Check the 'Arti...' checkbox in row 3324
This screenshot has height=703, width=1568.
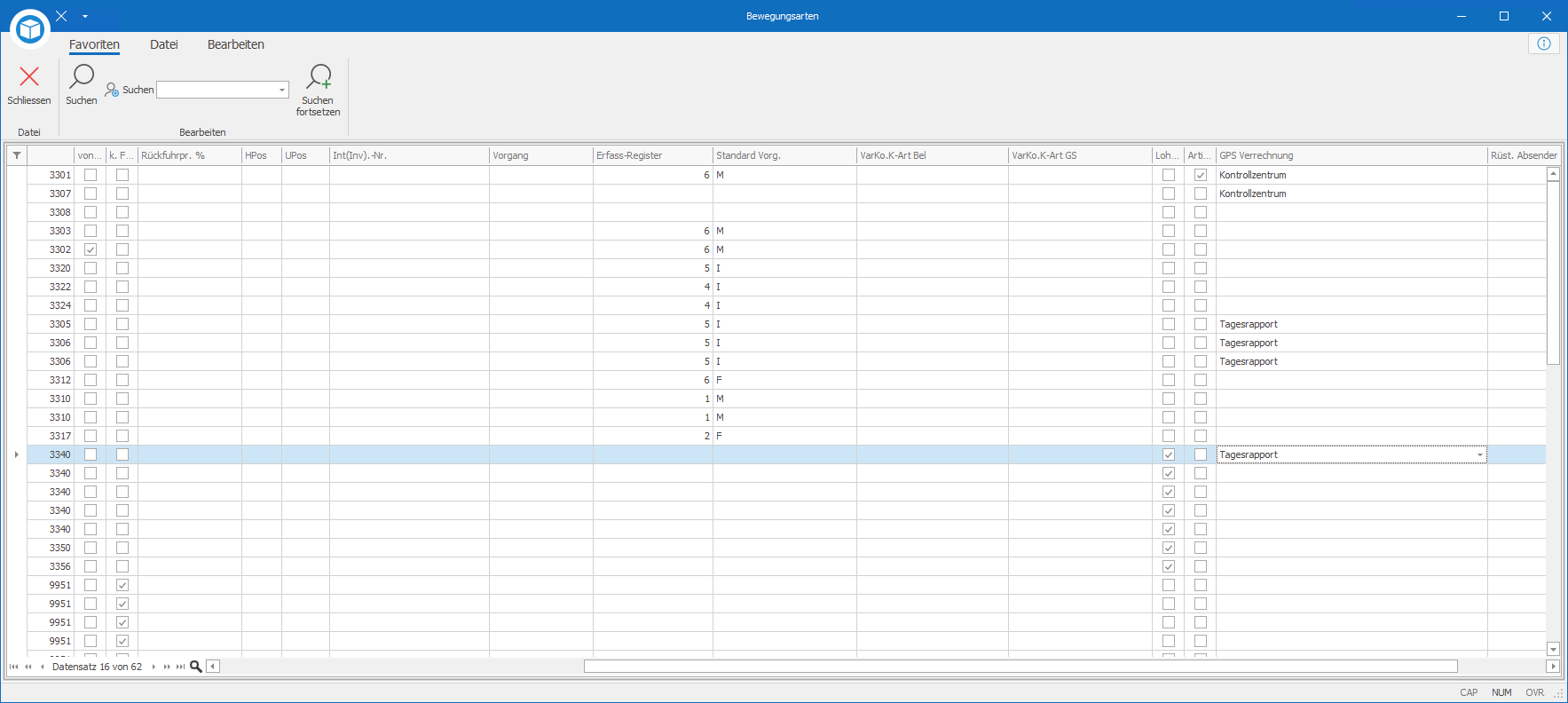click(1201, 305)
